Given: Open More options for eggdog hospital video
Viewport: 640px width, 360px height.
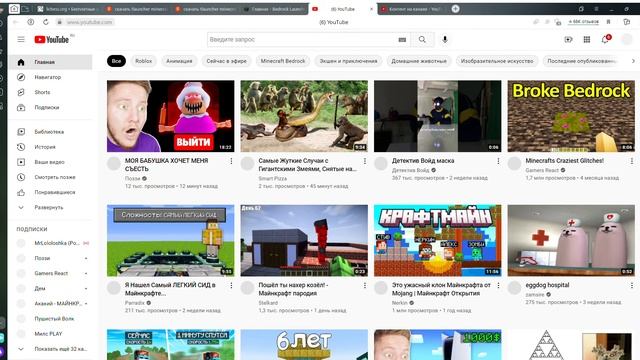Looking at the screenshot, I should 632,286.
